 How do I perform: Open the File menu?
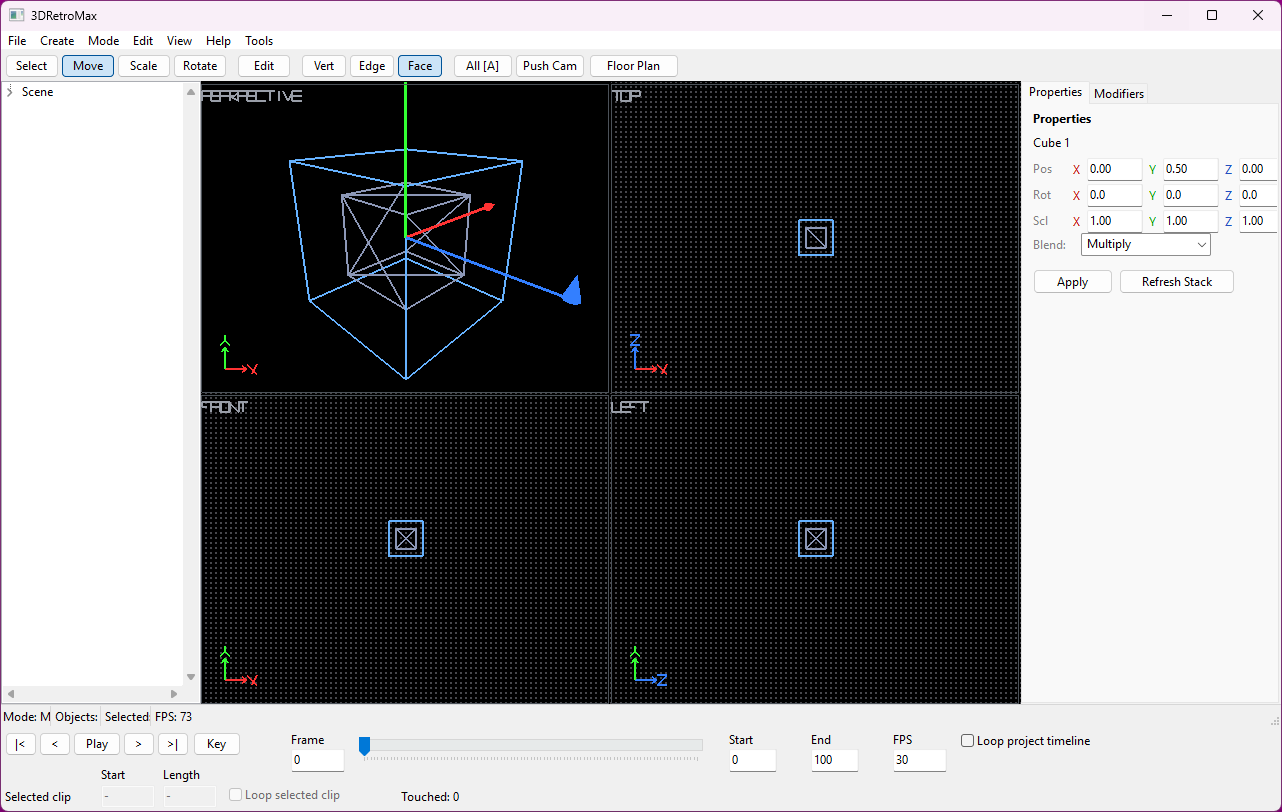tap(17, 41)
